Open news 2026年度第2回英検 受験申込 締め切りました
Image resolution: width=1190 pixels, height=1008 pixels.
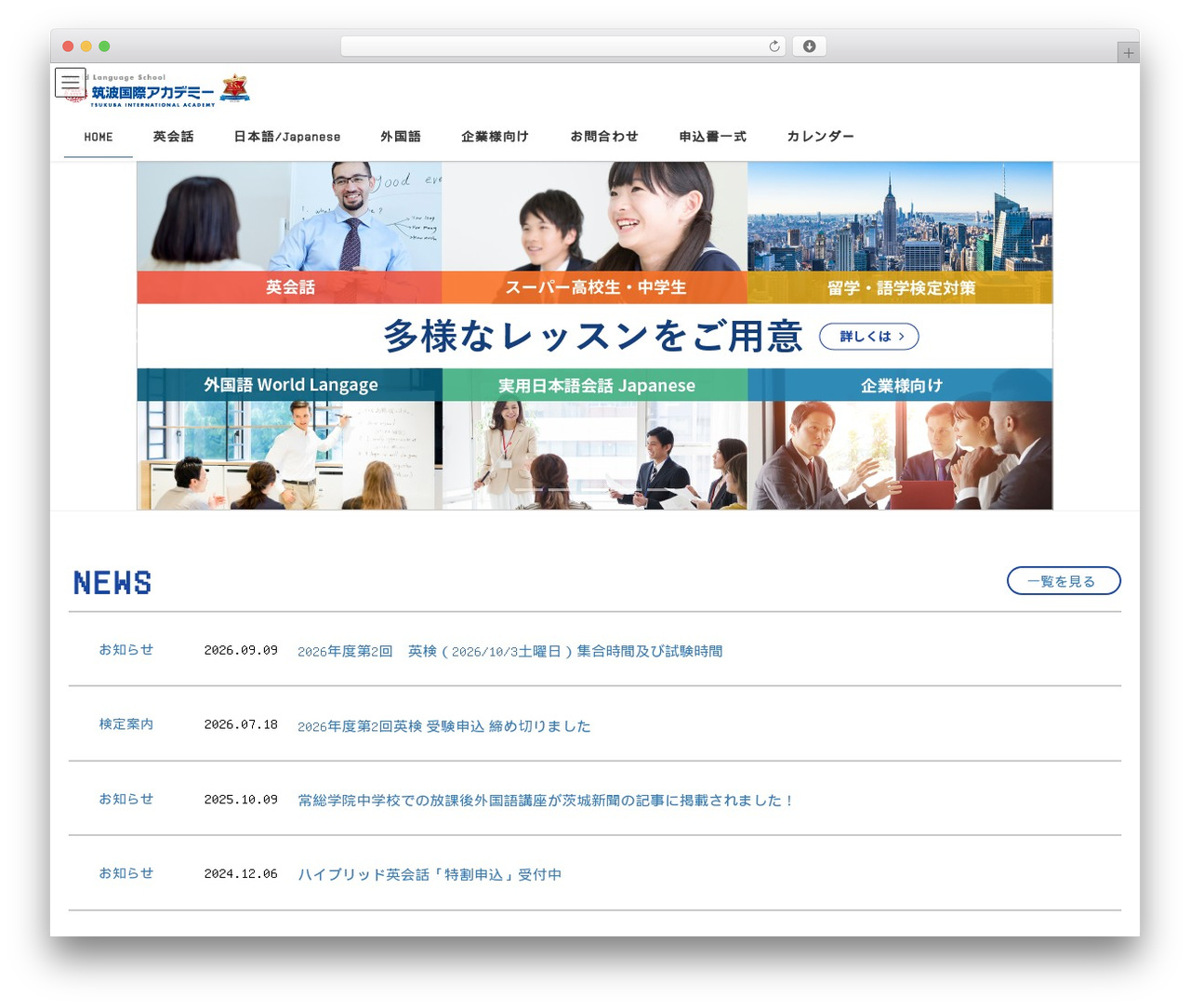[x=444, y=726]
